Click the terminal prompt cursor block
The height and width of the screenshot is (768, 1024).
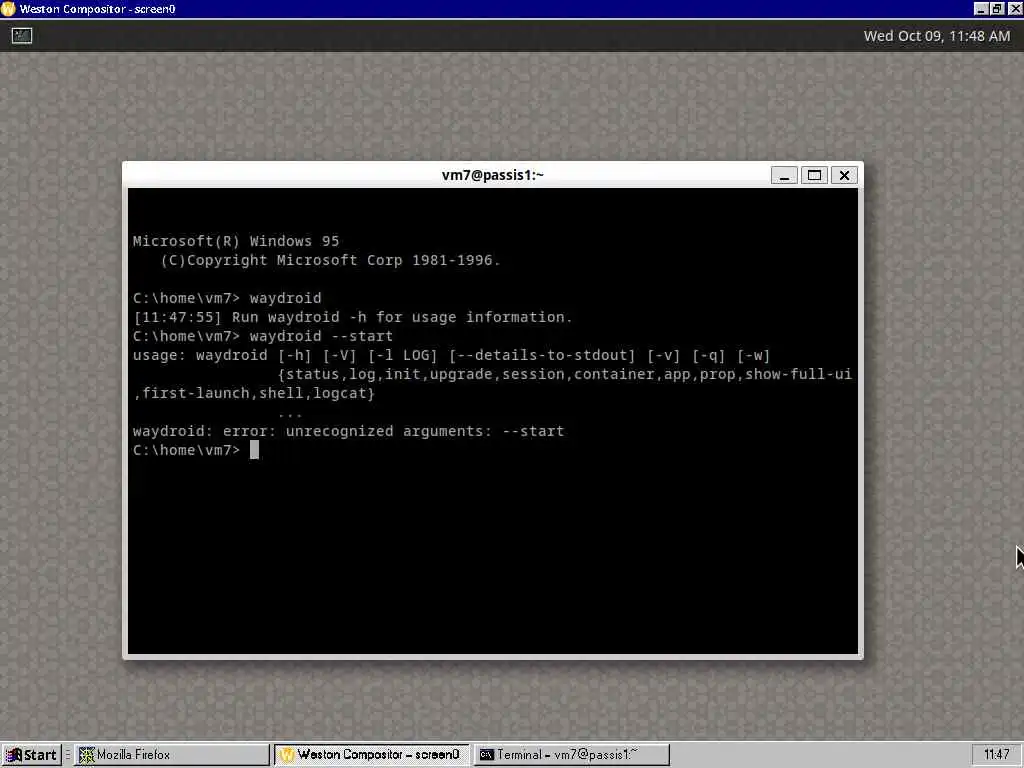click(x=254, y=450)
